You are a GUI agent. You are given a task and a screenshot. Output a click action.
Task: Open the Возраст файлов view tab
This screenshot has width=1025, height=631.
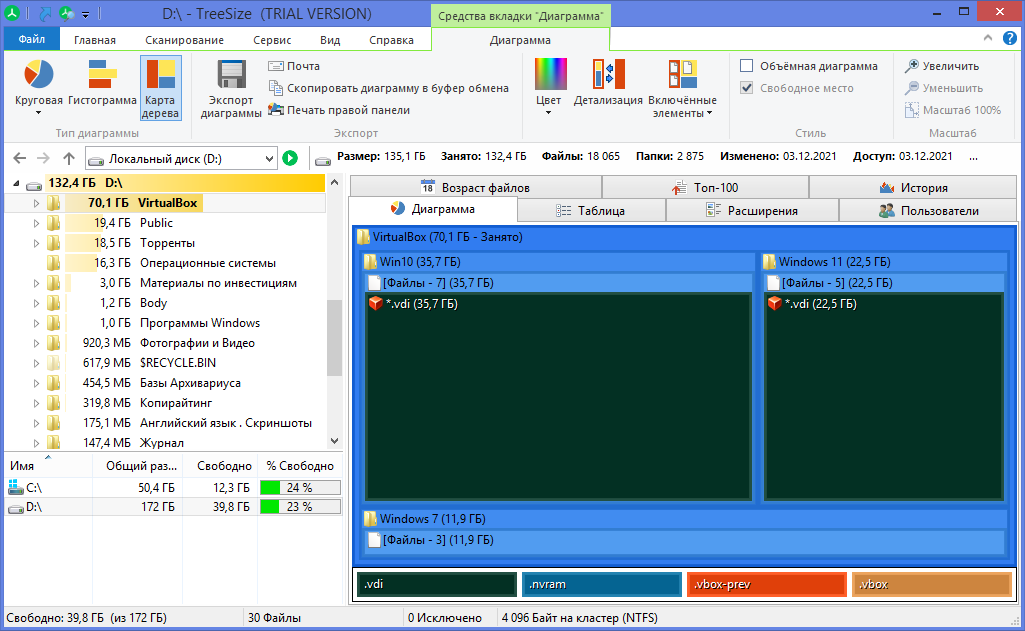point(475,188)
